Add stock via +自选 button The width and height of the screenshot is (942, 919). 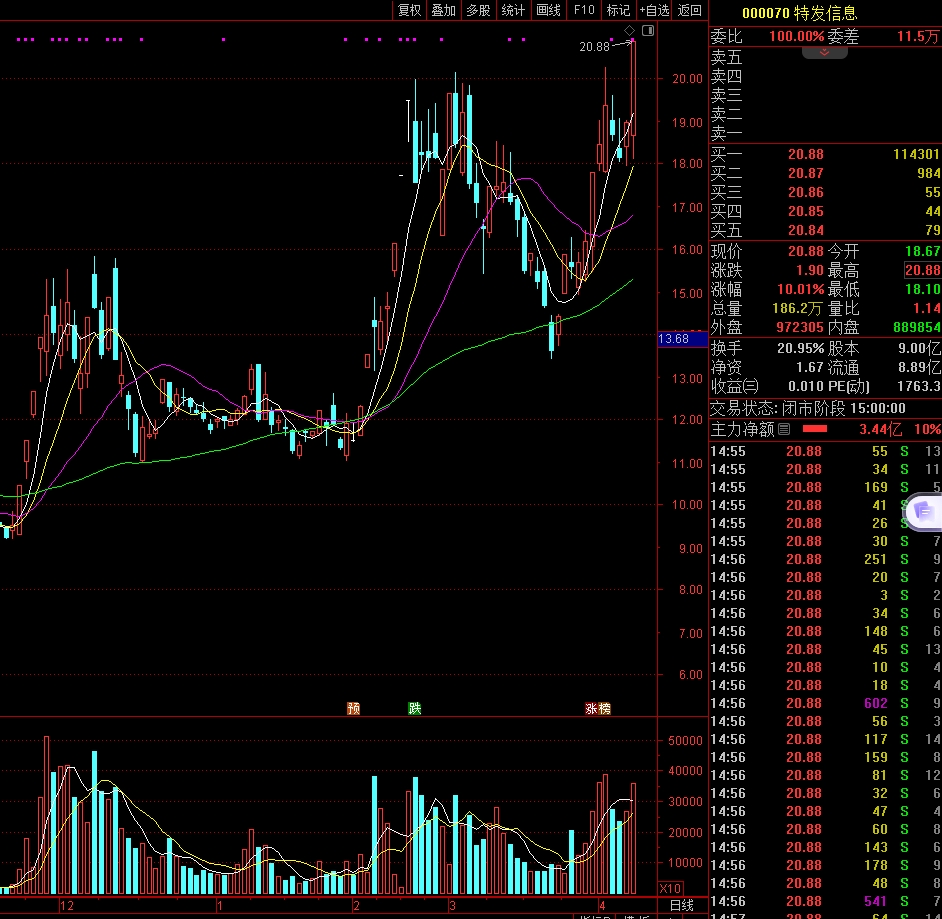(x=654, y=10)
